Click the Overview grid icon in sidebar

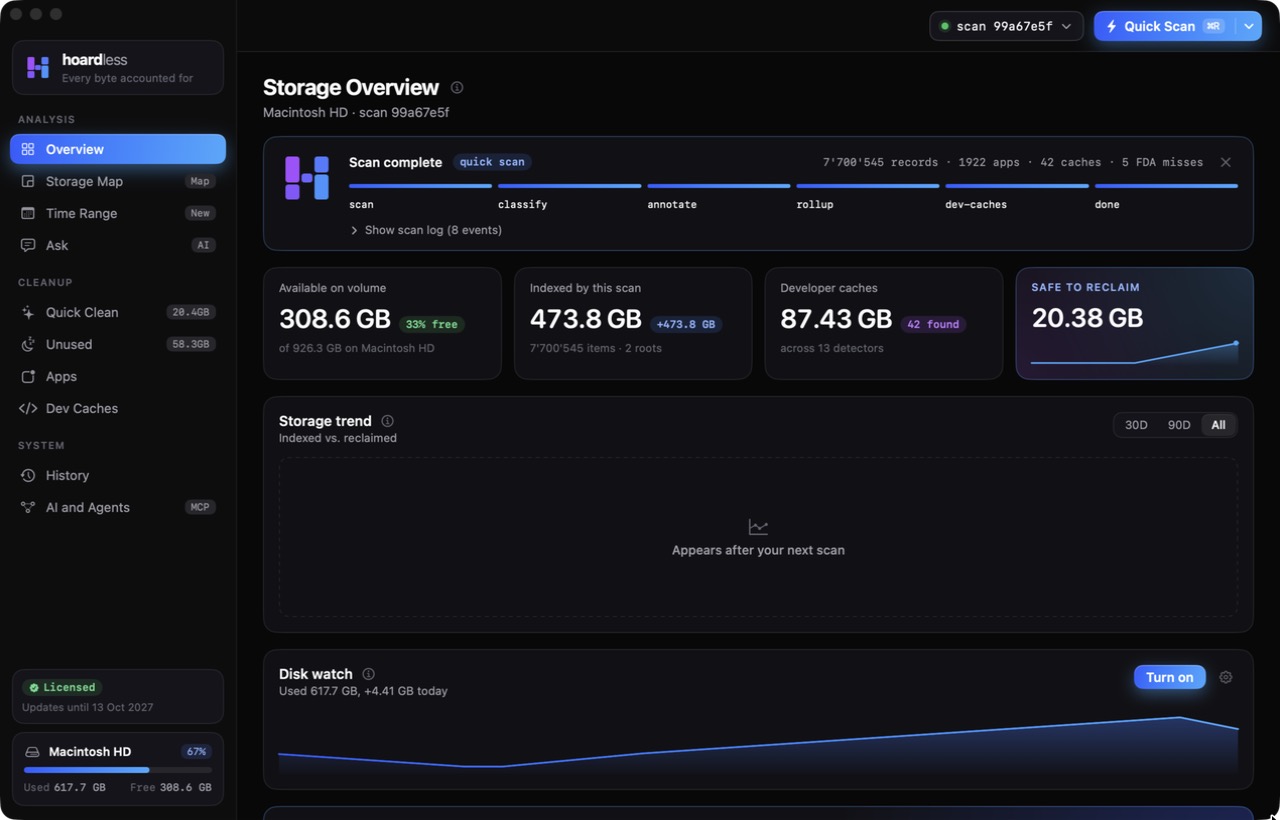coord(28,149)
